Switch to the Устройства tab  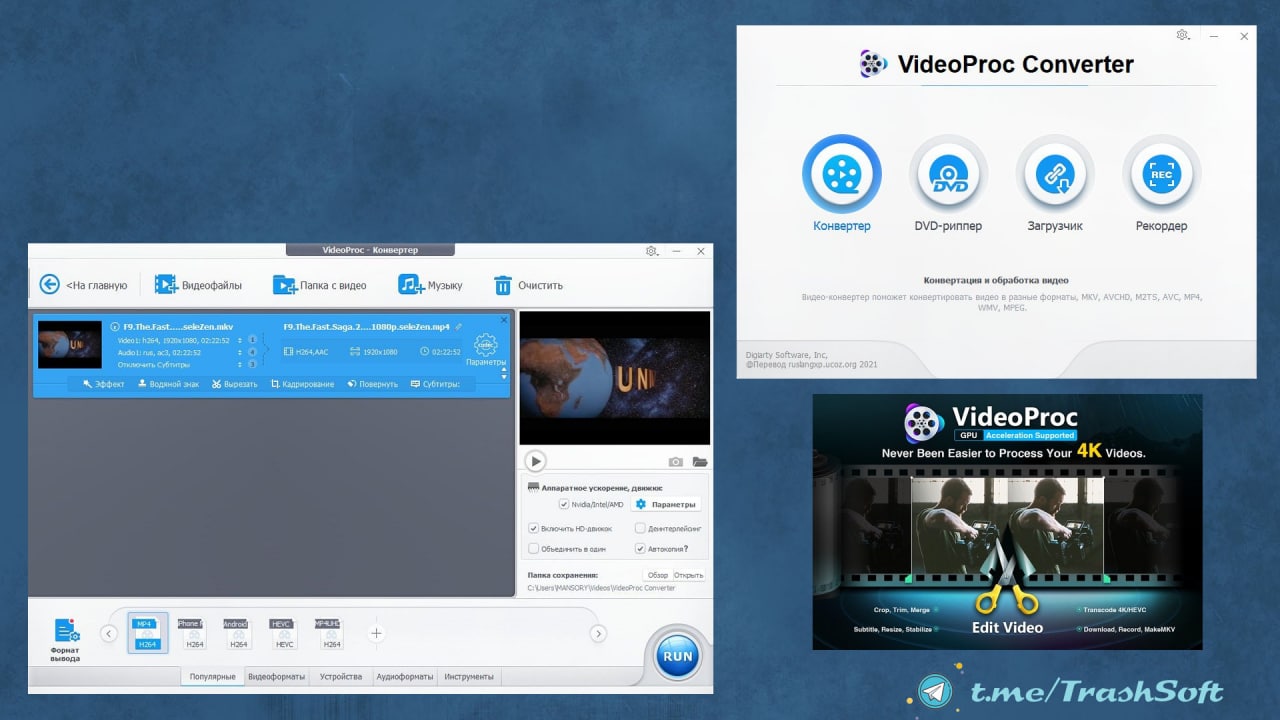tap(341, 677)
